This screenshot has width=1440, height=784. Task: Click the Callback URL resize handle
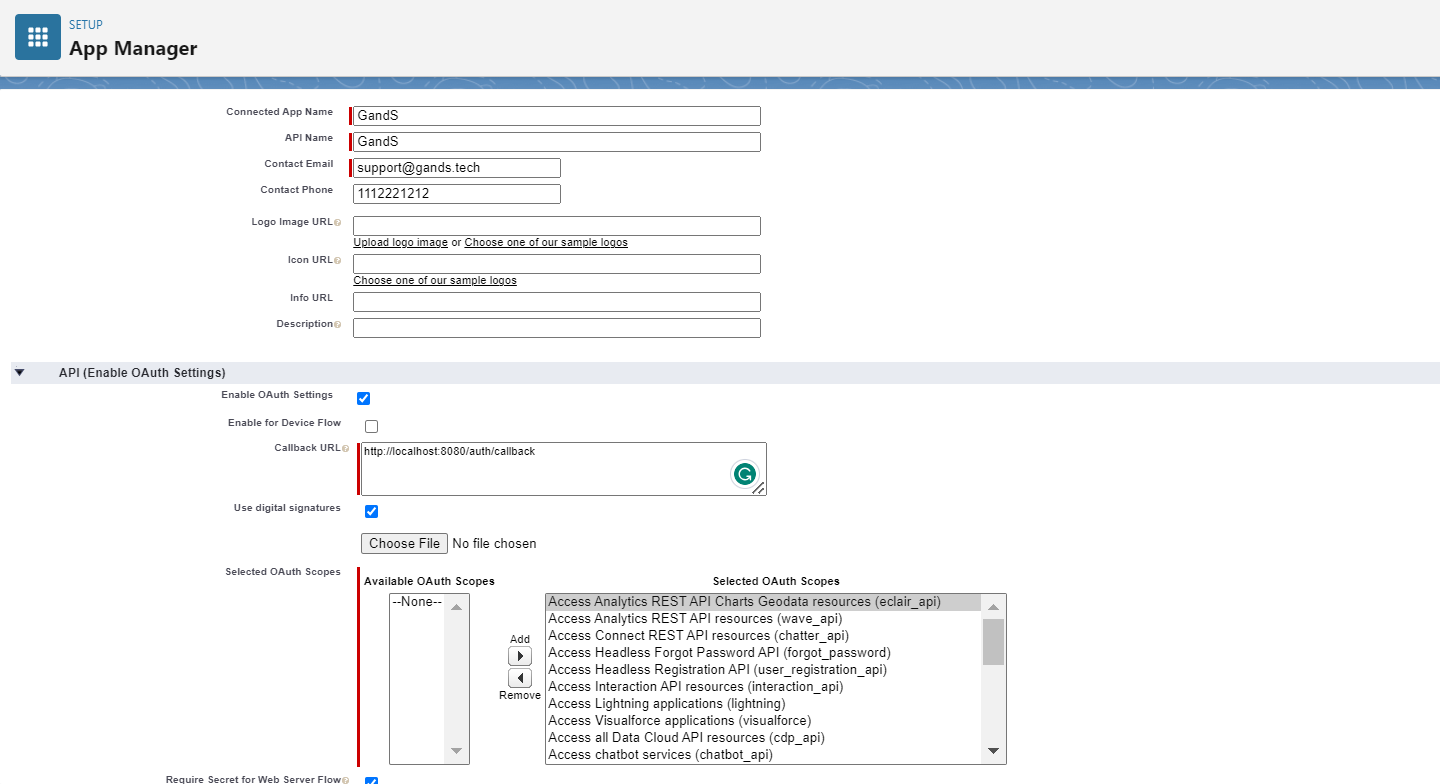(759, 489)
